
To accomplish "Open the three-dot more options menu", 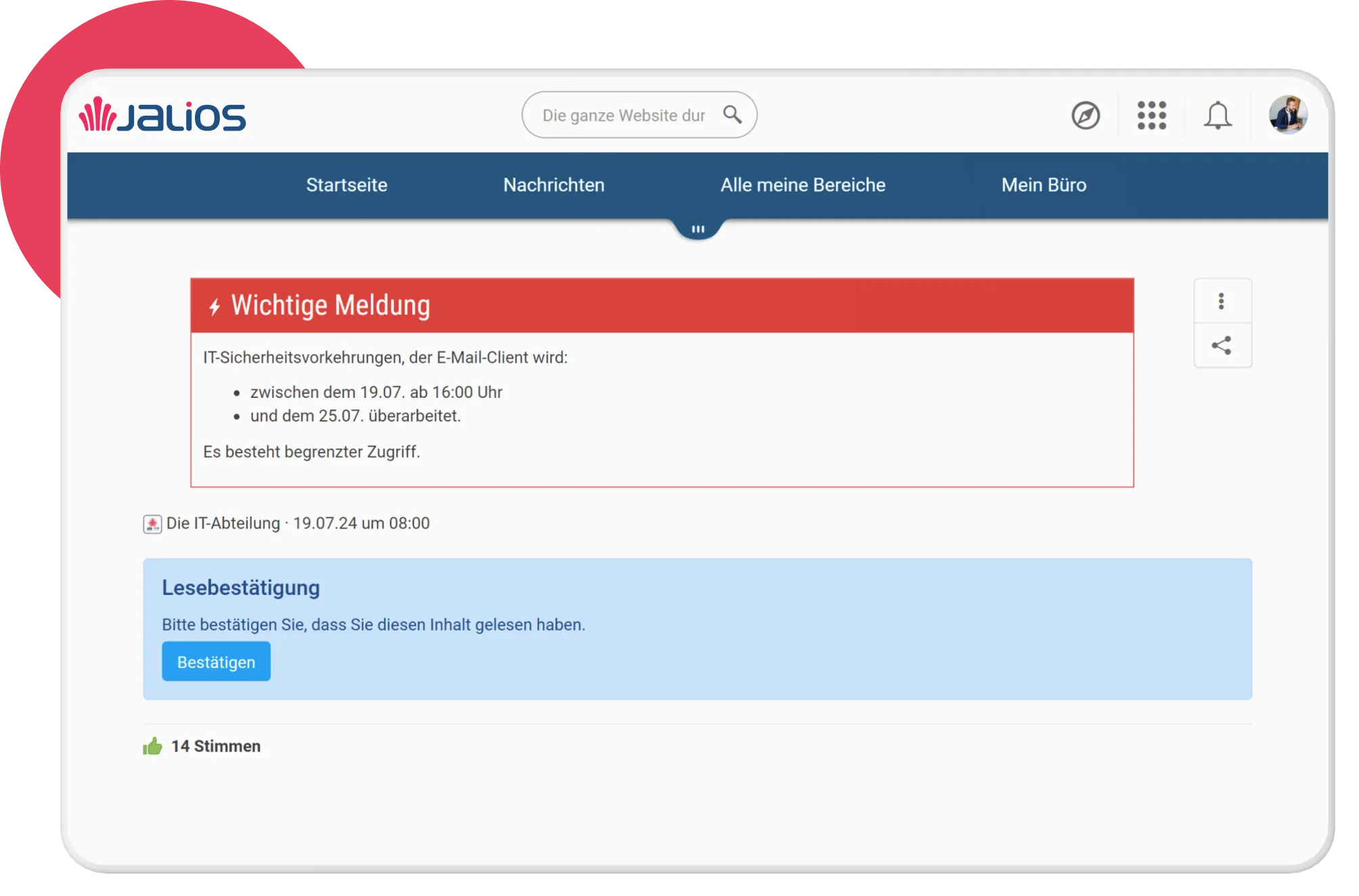I will click(1222, 301).
